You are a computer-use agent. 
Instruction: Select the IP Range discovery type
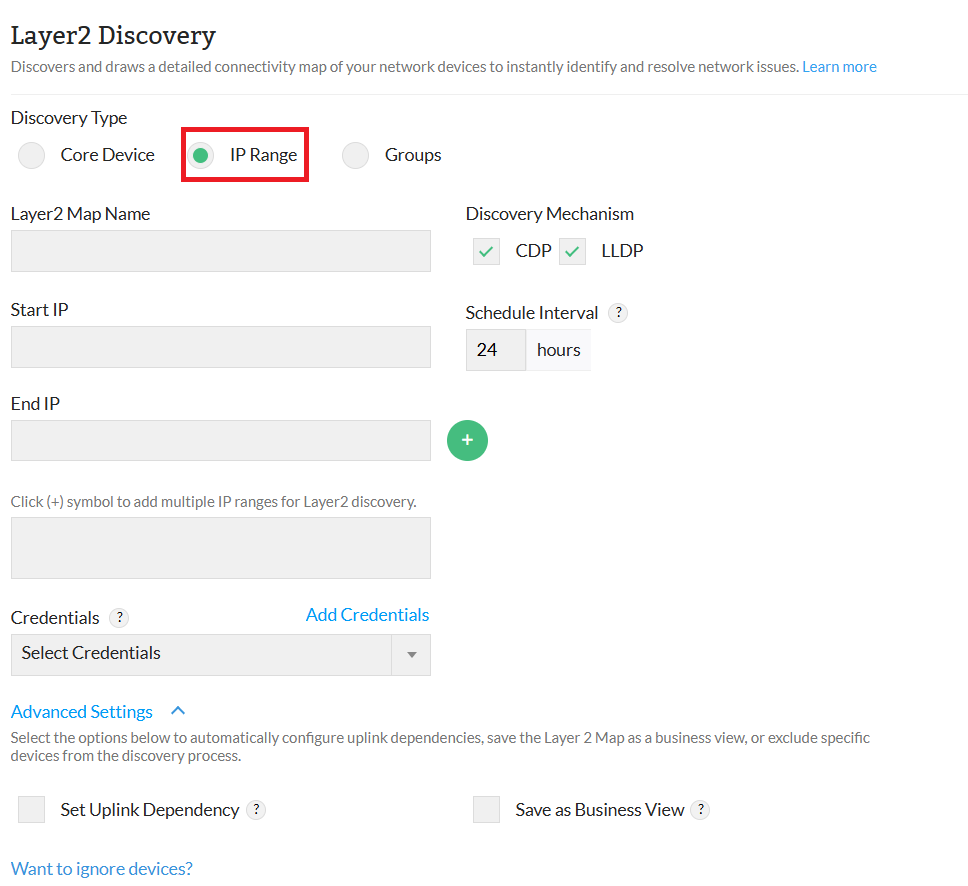[x=201, y=156]
